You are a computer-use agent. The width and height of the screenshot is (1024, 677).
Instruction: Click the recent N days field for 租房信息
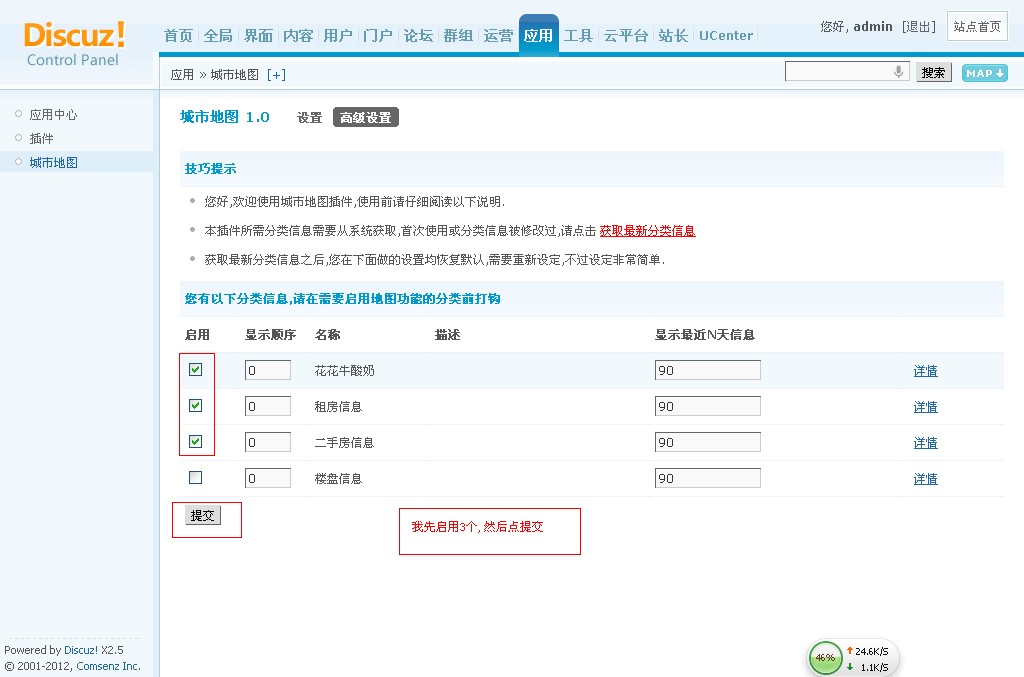(x=707, y=407)
